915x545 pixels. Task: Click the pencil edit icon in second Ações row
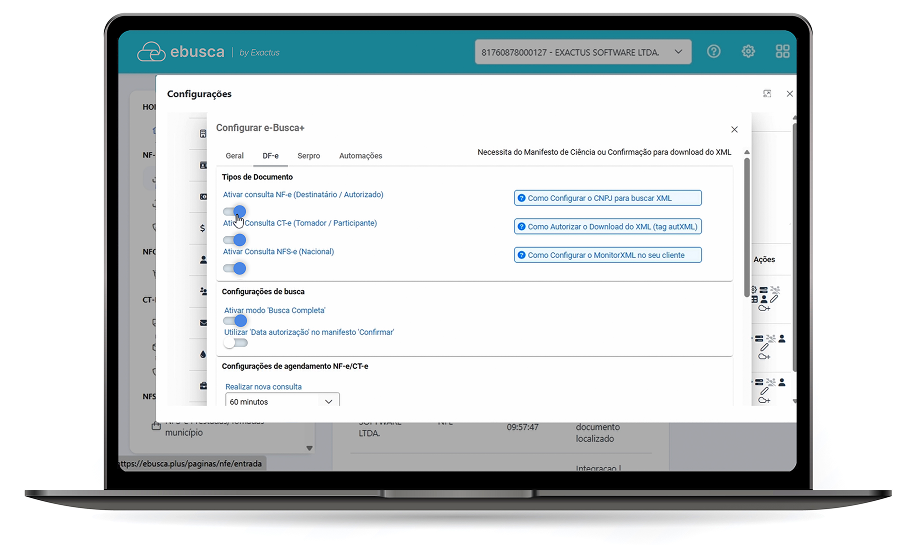[764, 347]
